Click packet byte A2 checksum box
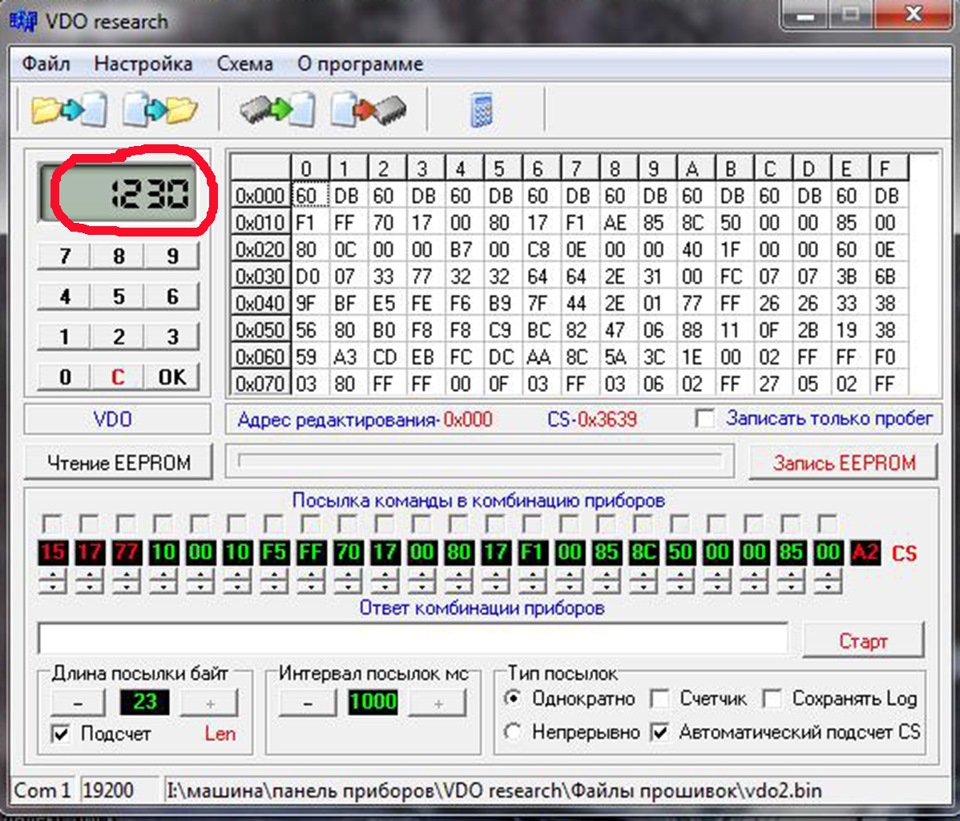Image resolution: width=960 pixels, height=821 pixels. pos(865,552)
